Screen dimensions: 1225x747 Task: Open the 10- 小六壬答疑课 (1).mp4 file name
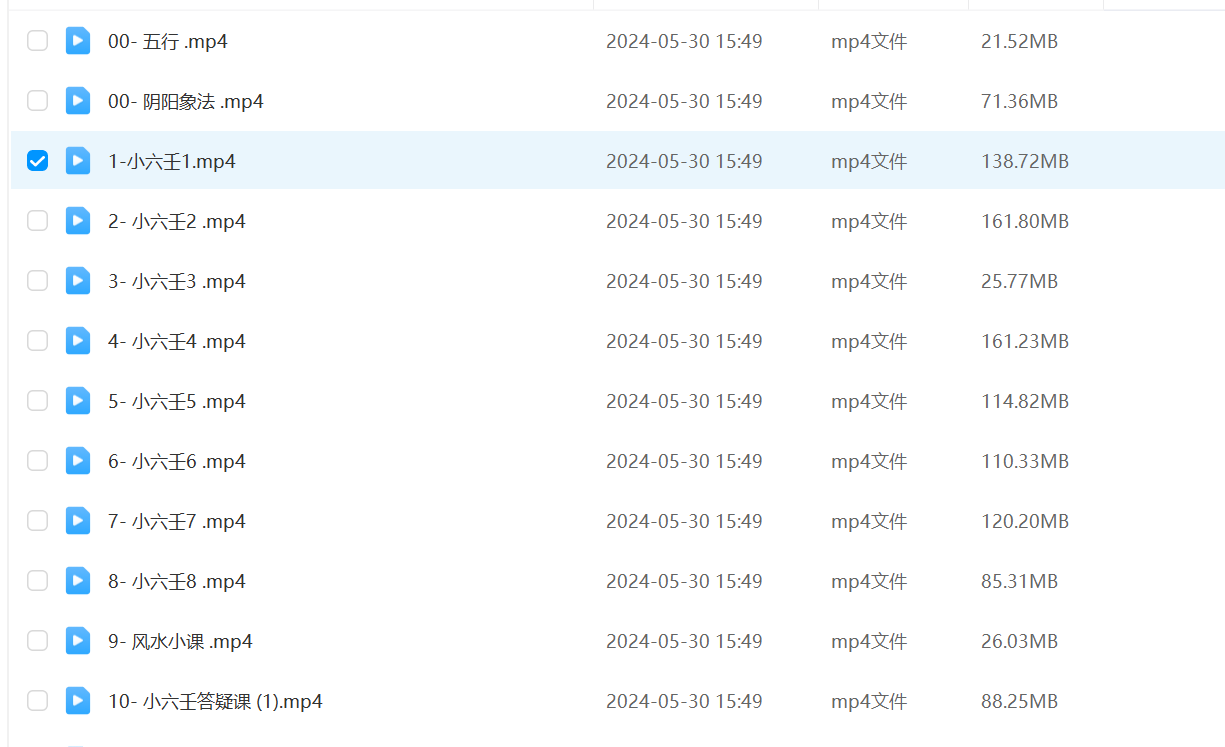215,701
